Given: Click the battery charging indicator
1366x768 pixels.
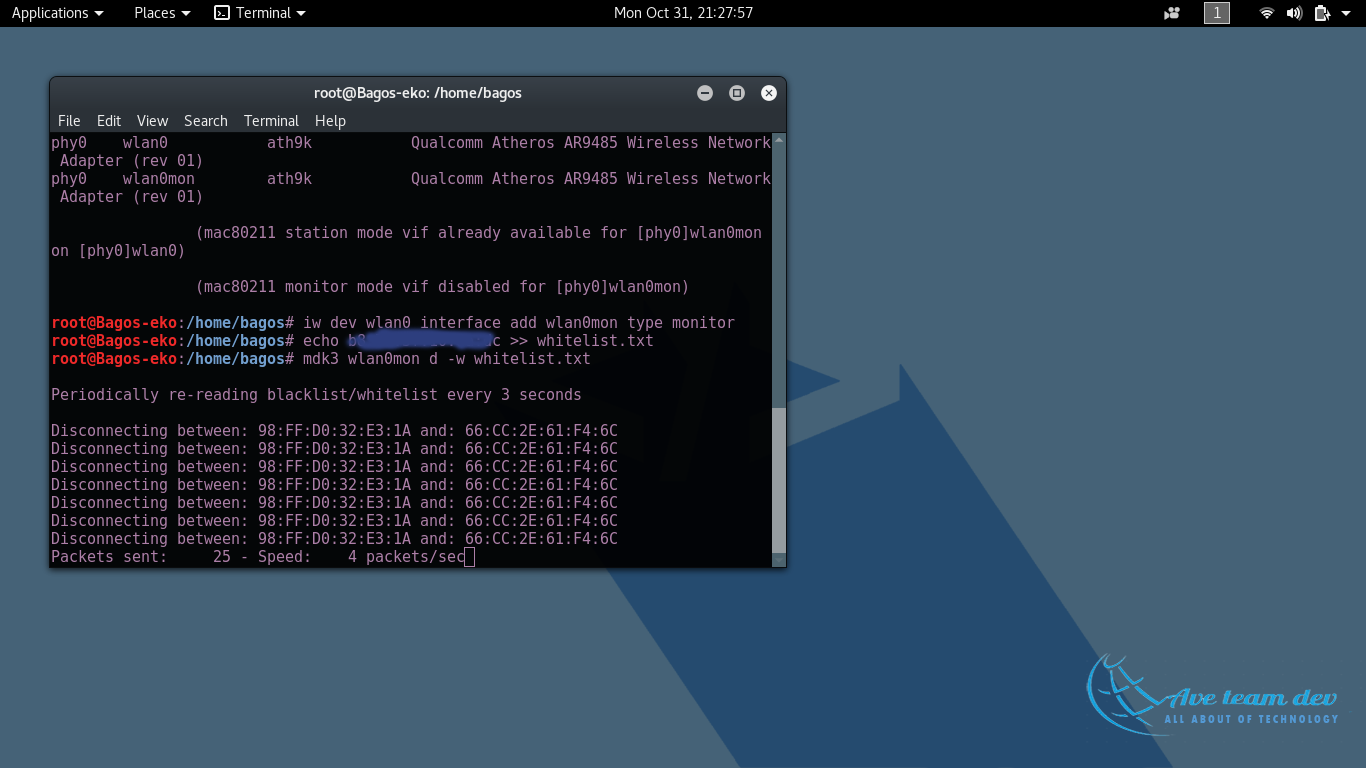Looking at the screenshot, I should pyautogui.click(x=1322, y=13).
